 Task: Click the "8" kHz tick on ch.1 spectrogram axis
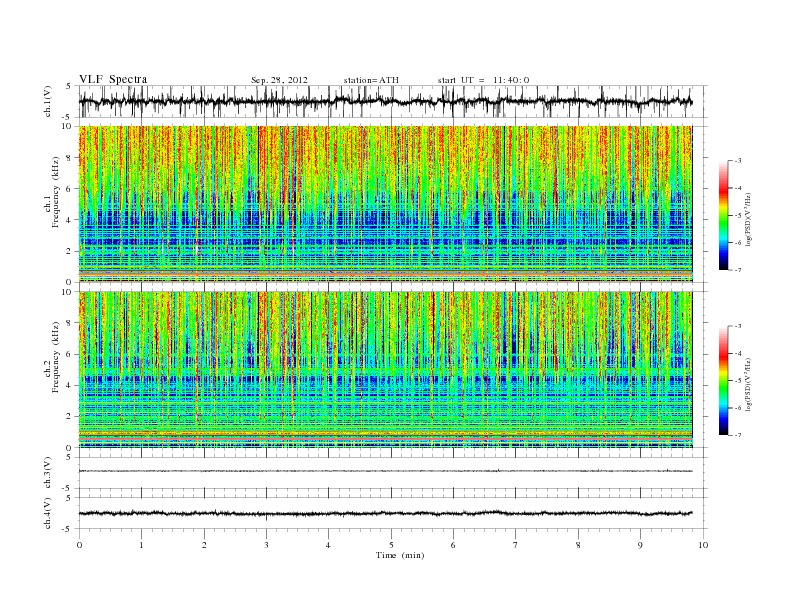click(x=70, y=158)
